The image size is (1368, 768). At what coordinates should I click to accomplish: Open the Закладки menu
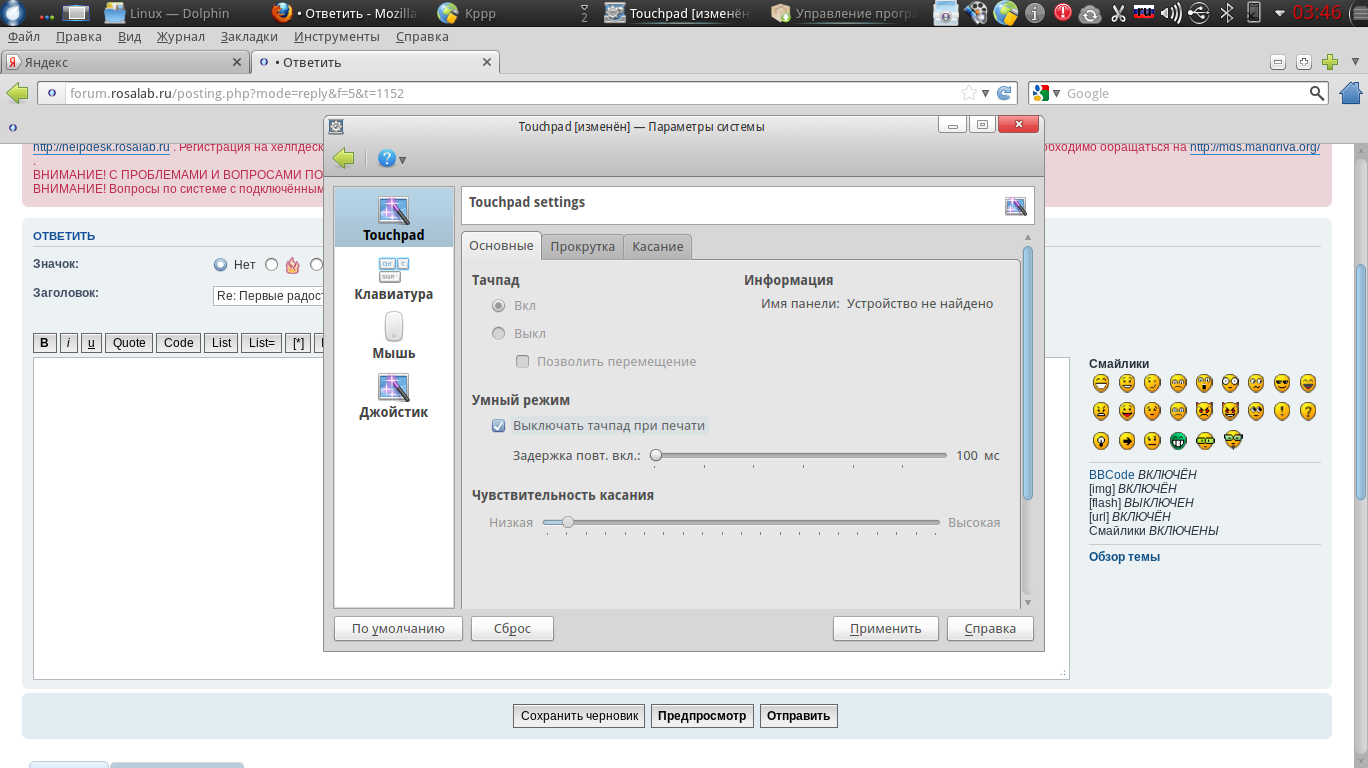coord(249,37)
